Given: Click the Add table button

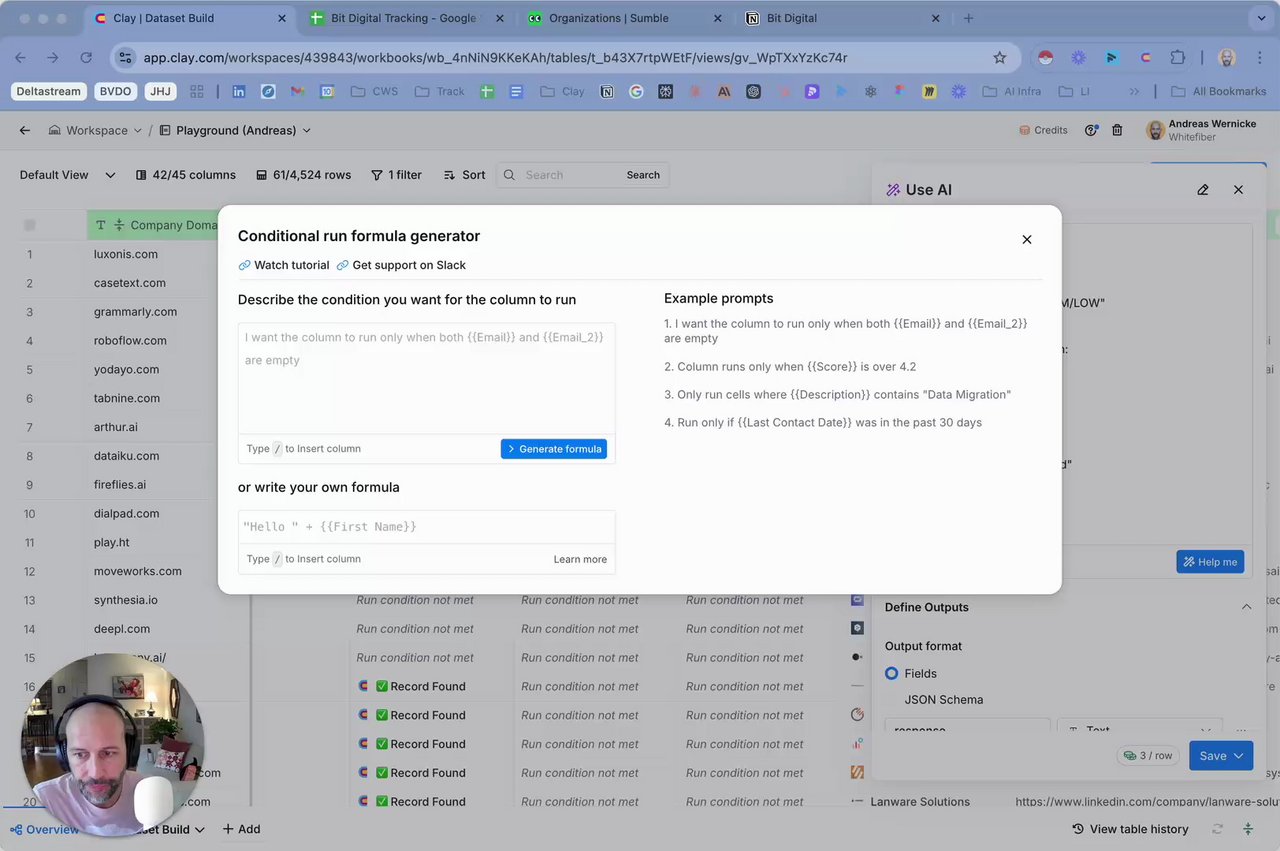Looking at the screenshot, I should pyautogui.click(x=241, y=829).
